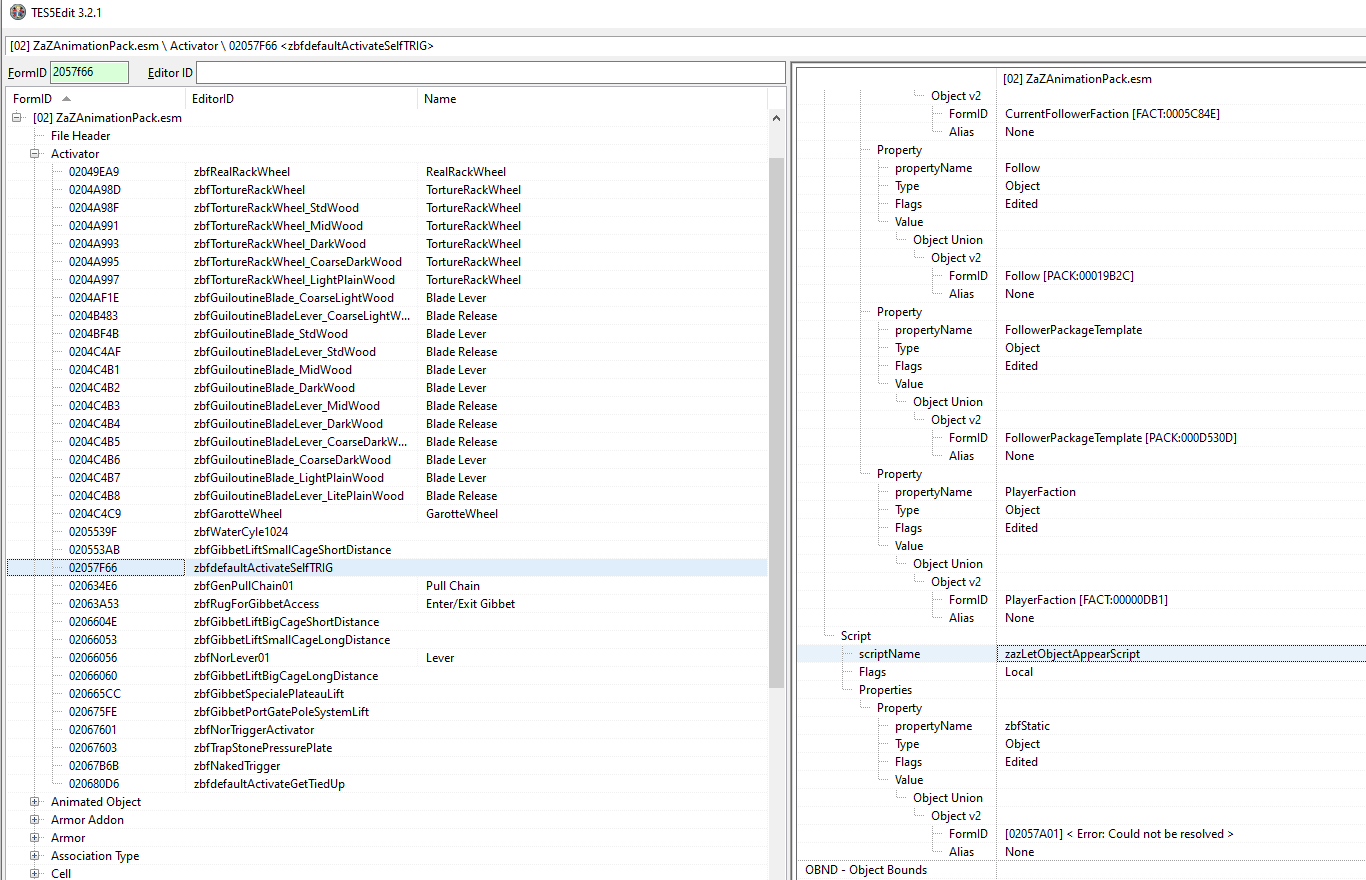
Task: Sort by the FormID column header
Action: (96, 99)
